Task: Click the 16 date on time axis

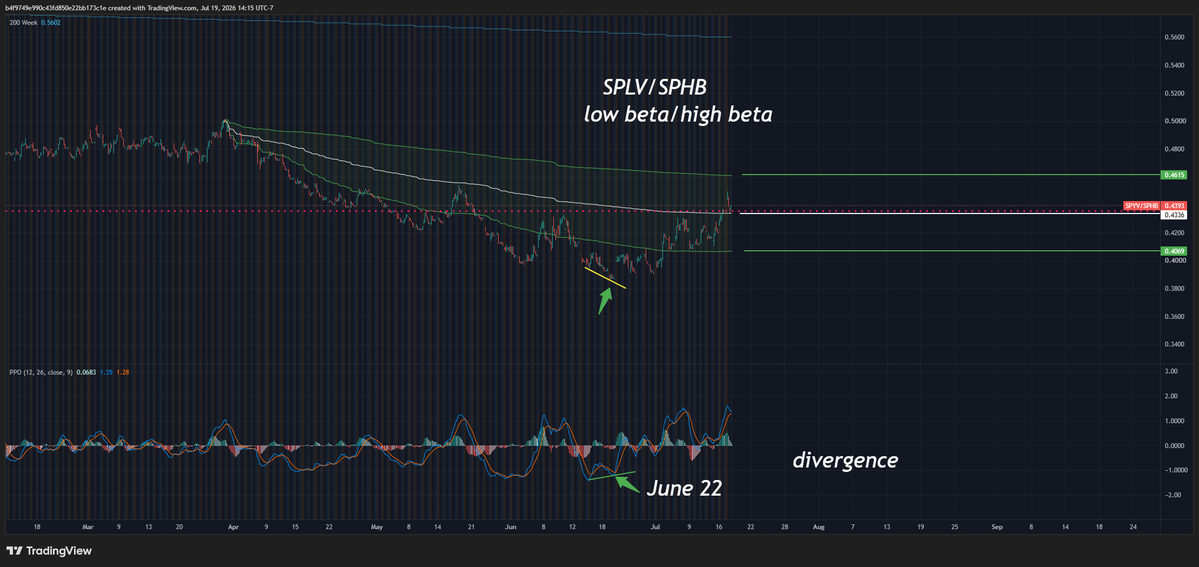Action: tap(720, 526)
